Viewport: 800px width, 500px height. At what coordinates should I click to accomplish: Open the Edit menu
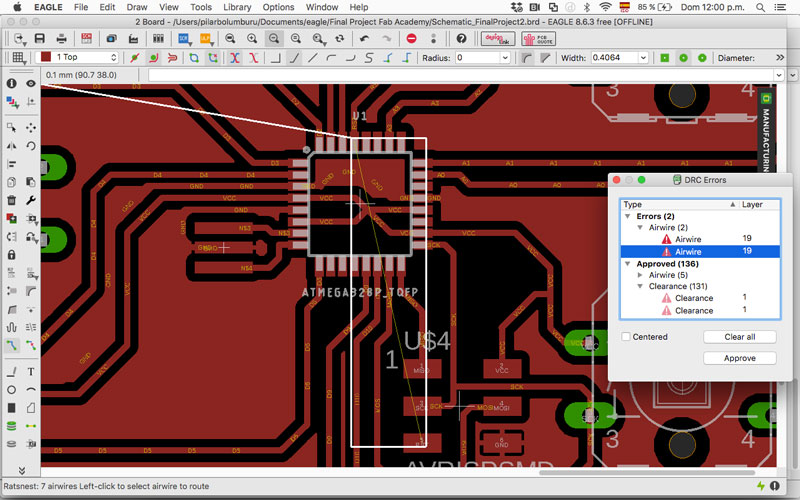[107, 7]
